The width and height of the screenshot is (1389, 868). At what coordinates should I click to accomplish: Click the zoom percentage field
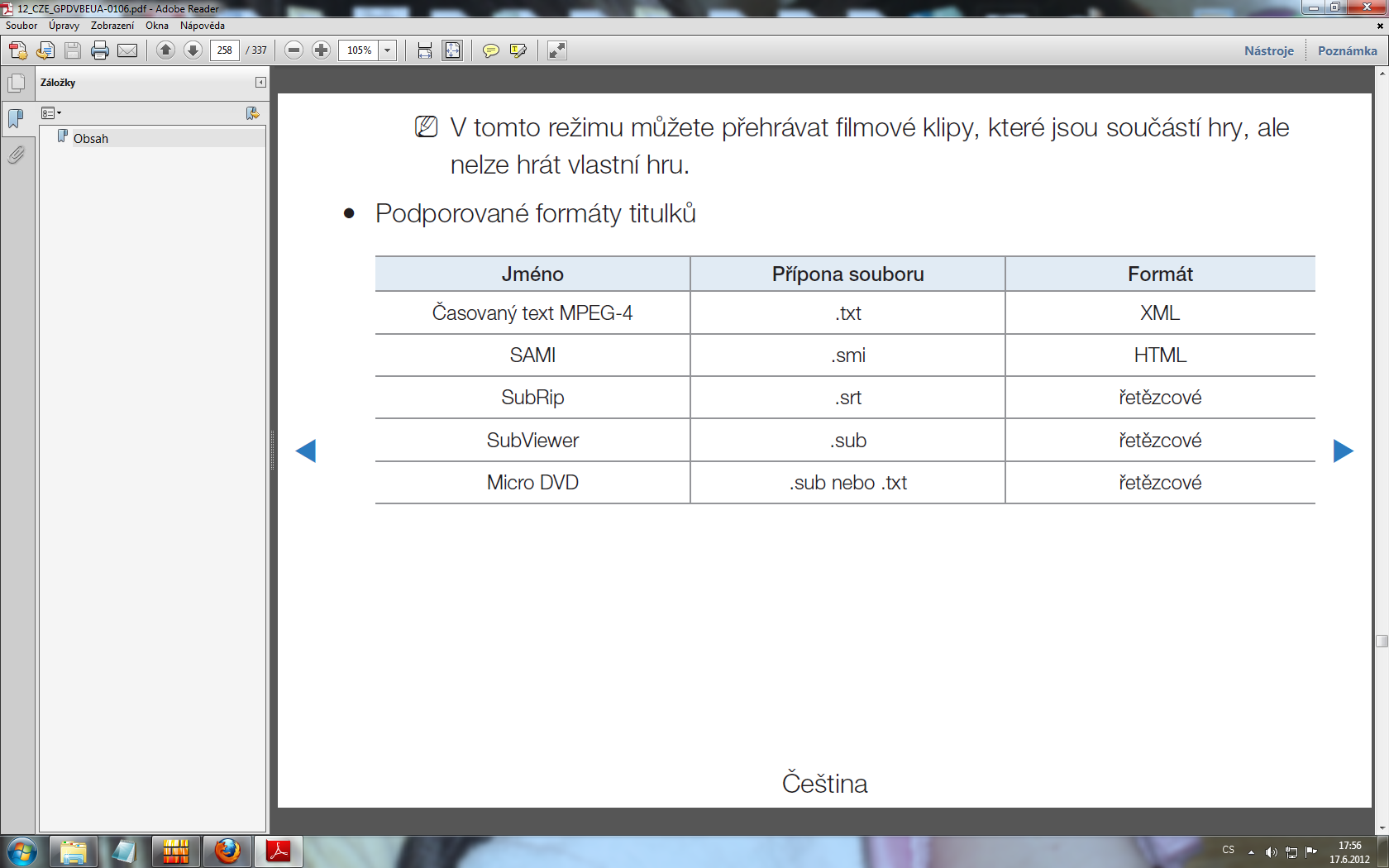(x=359, y=50)
